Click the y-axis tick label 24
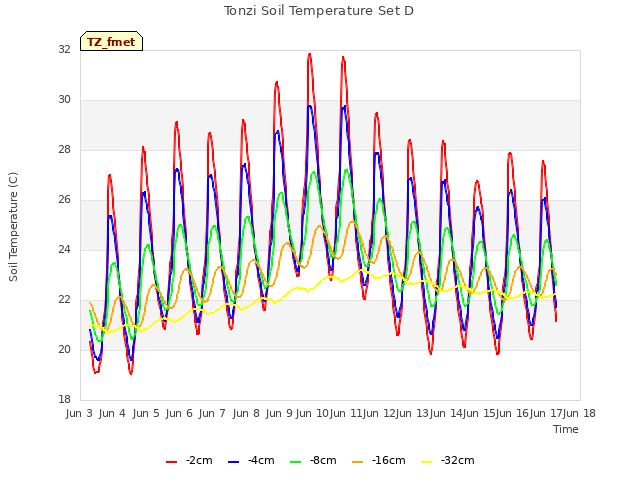This screenshot has height=480, width=640. point(64,249)
